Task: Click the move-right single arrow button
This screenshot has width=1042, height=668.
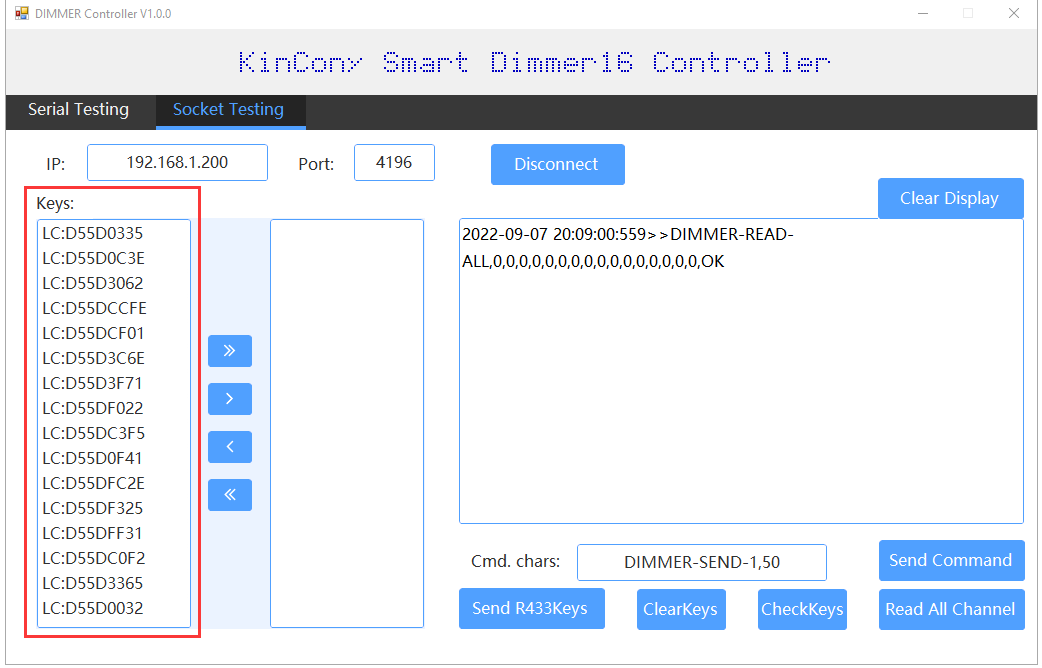Action: coord(230,399)
